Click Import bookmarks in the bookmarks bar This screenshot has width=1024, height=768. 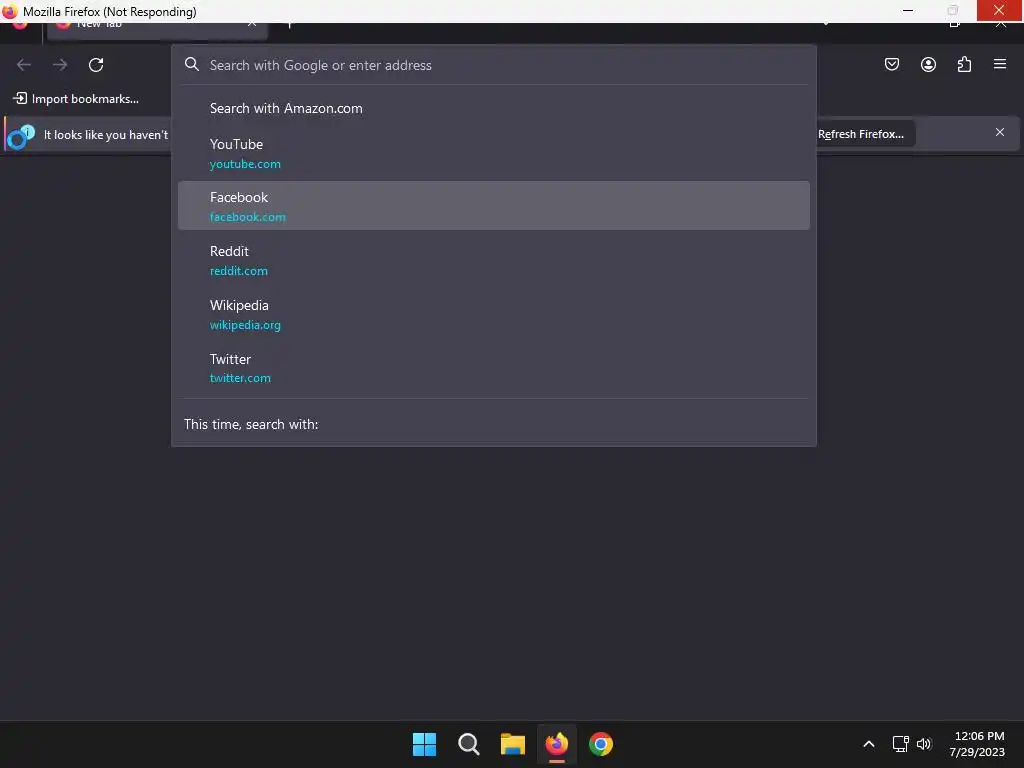tap(76, 99)
